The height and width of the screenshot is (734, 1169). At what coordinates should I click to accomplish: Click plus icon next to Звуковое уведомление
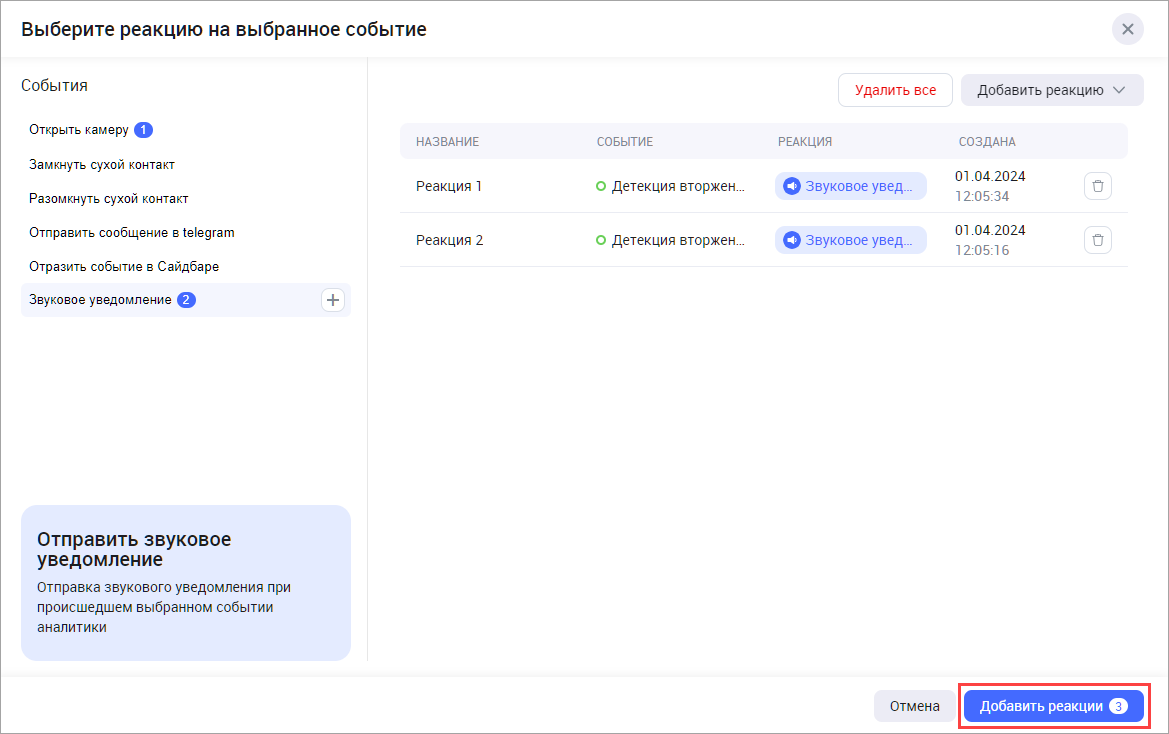tap(333, 300)
